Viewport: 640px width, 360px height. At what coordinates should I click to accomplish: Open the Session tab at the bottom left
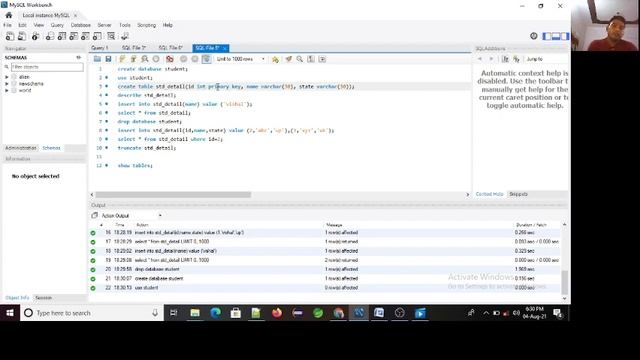[43, 298]
